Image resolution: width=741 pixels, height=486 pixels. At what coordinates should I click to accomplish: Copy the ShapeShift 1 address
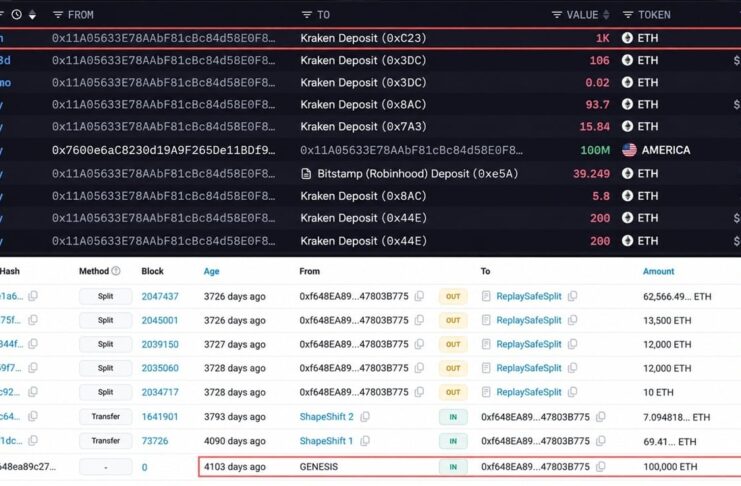pyautogui.click(x=365, y=441)
